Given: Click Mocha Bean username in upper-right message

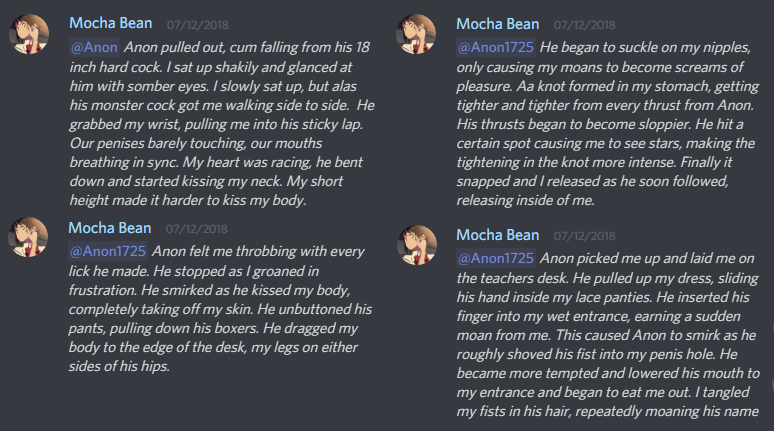Looking at the screenshot, I should (498, 24).
